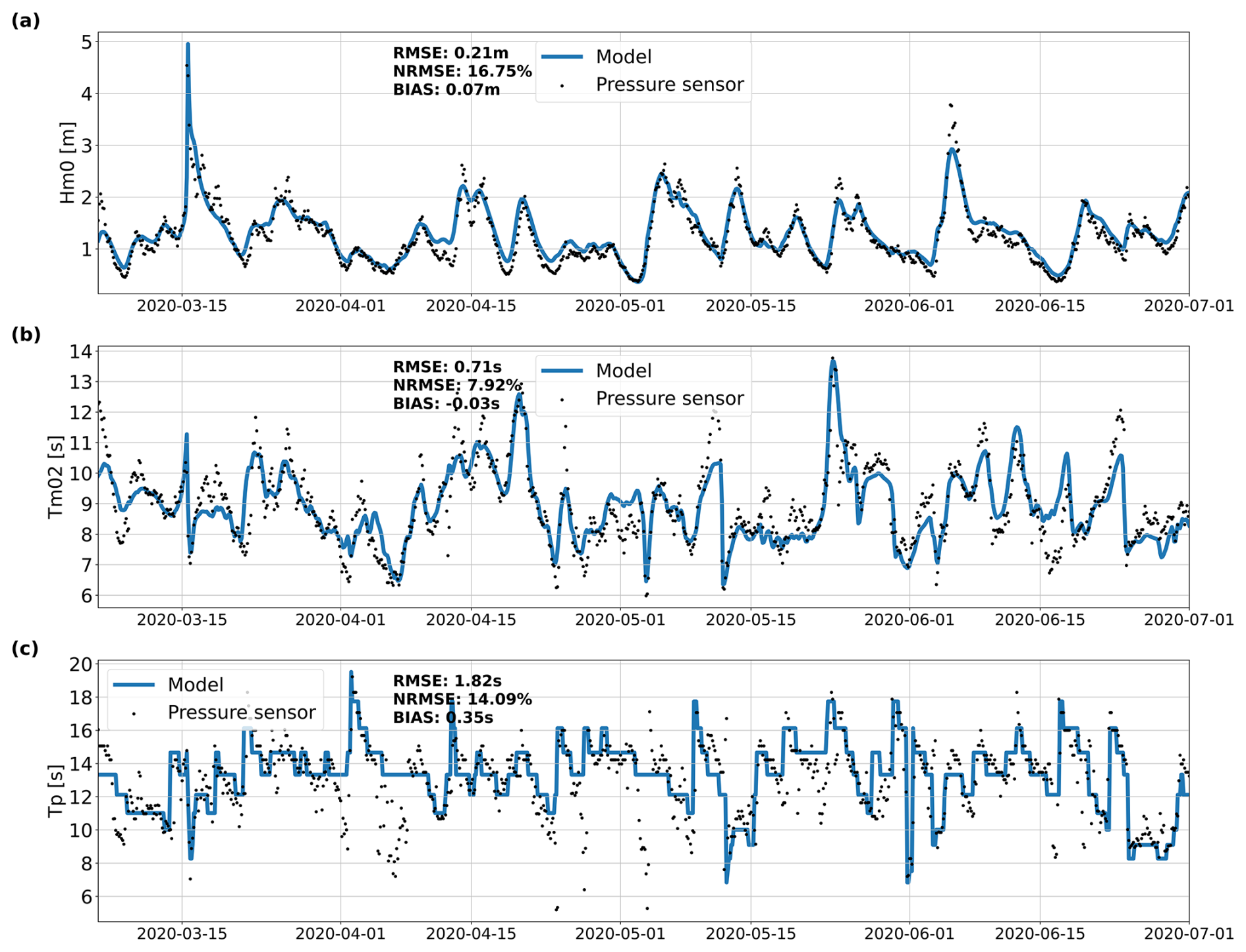
Task: Select the Pressure sensor legend label in panel (b)
Action: pos(669,399)
